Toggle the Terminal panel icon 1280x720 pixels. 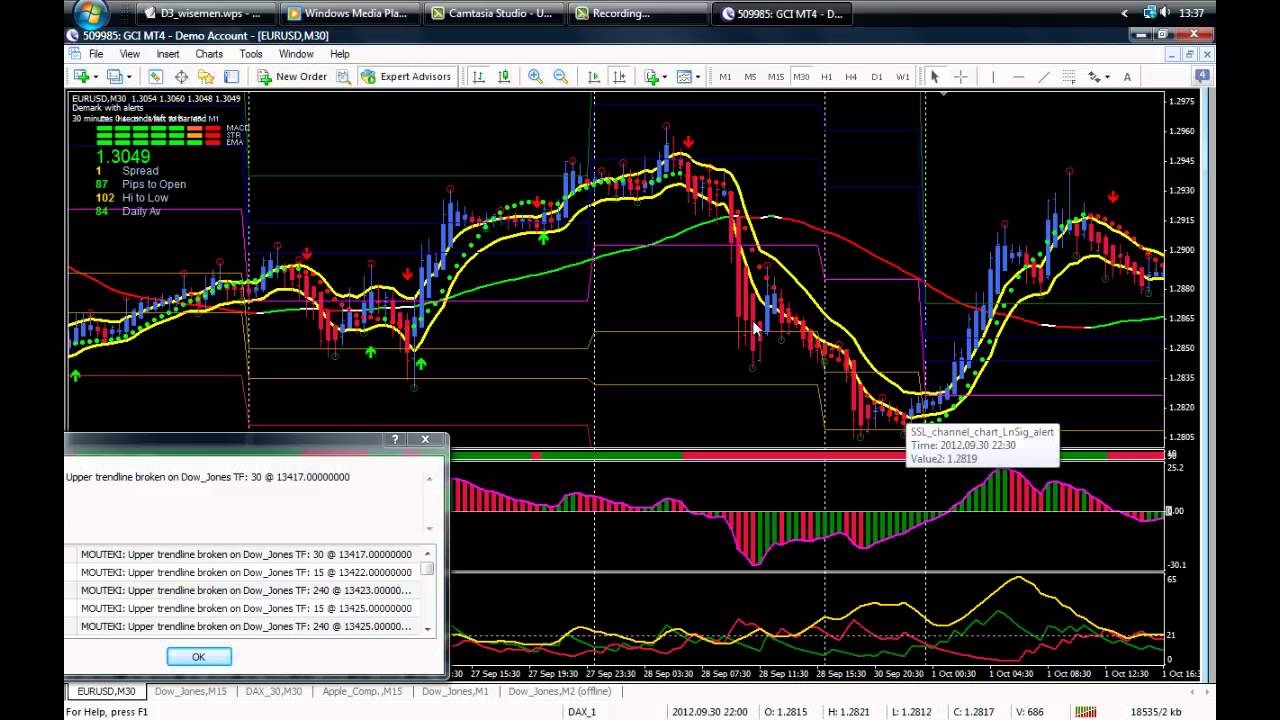(231, 77)
